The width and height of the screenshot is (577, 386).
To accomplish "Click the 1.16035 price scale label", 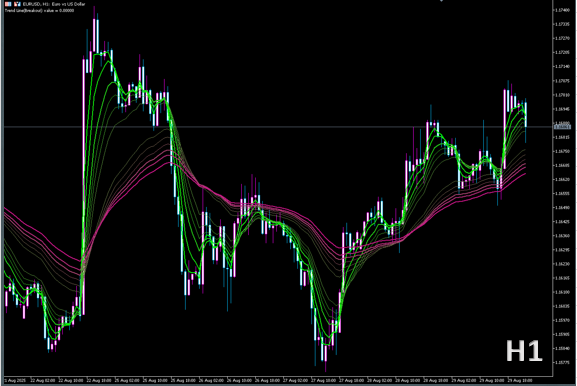I will pos(562,307).
